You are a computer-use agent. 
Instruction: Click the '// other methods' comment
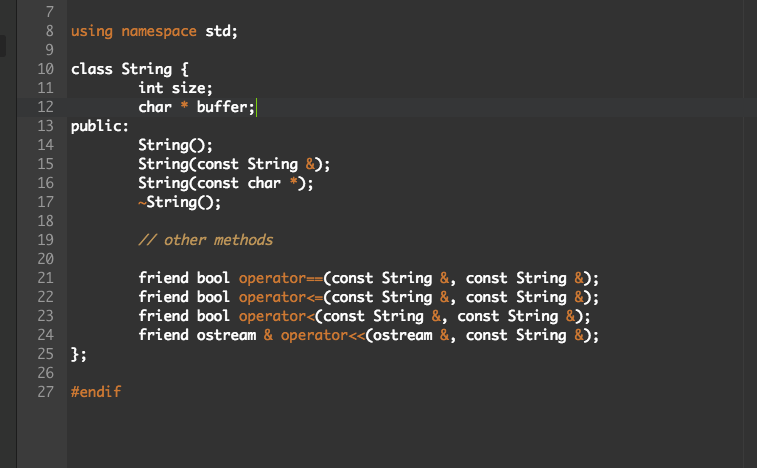(206, 240)
